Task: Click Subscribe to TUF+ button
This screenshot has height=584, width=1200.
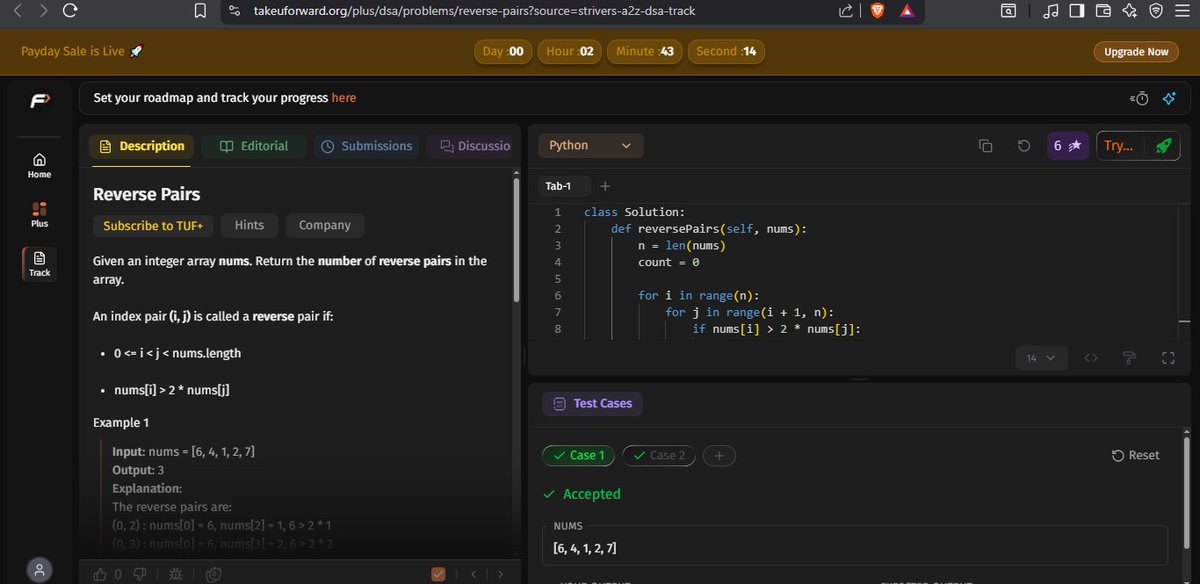Action: click(x=153, y=226)
